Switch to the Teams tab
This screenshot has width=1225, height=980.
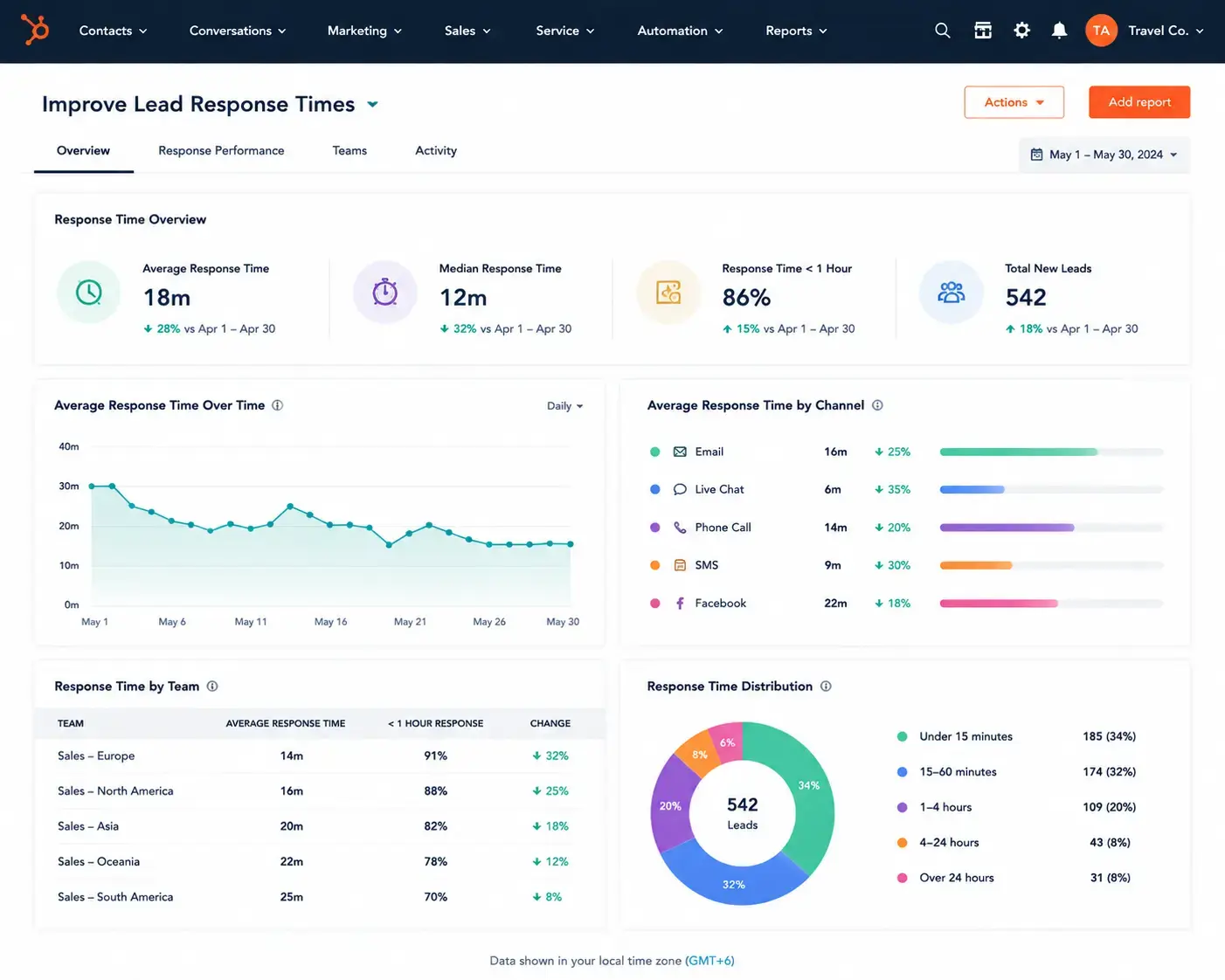(350, 151)
